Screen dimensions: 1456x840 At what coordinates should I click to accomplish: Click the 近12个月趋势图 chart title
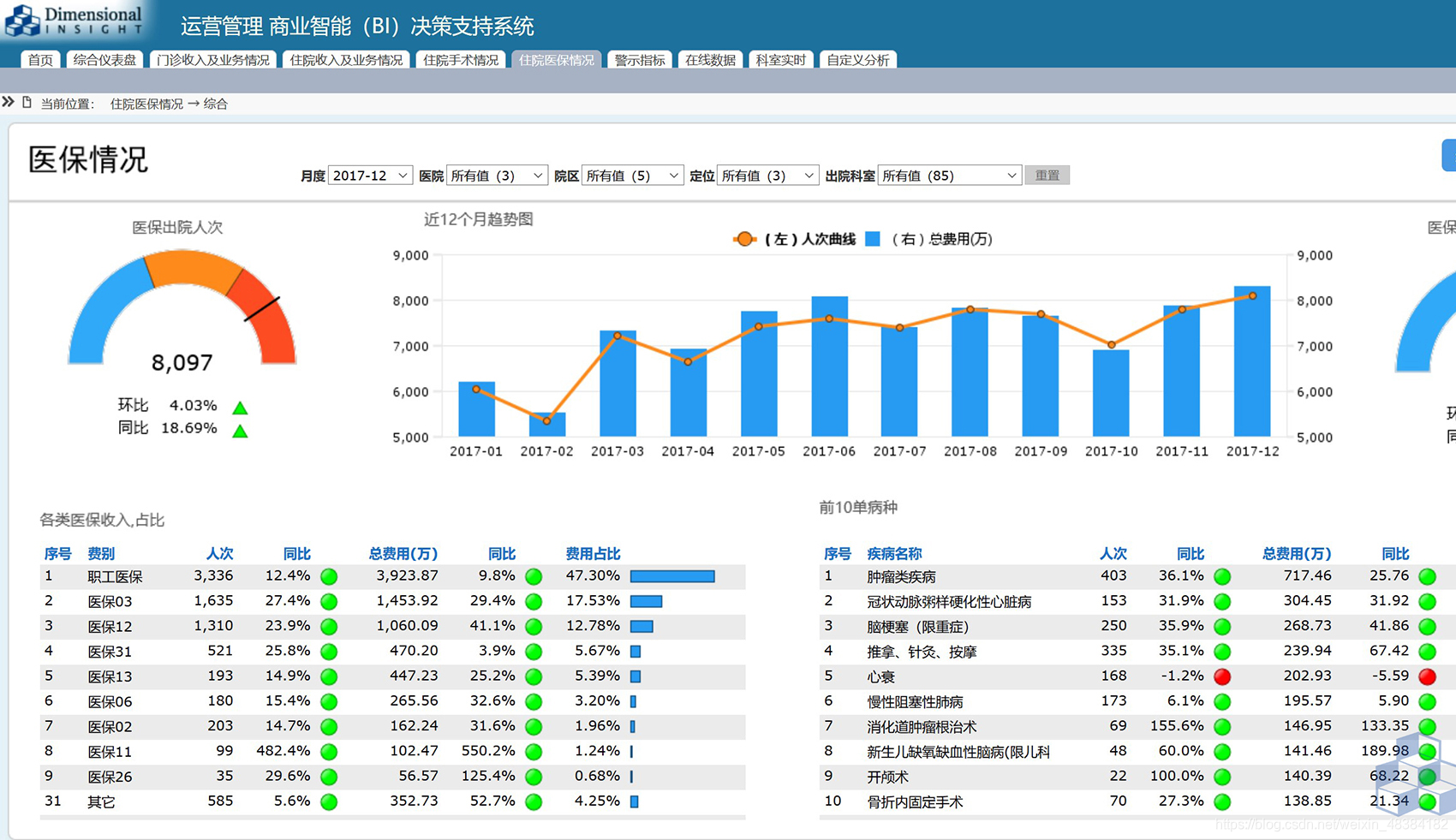[479, 219]
